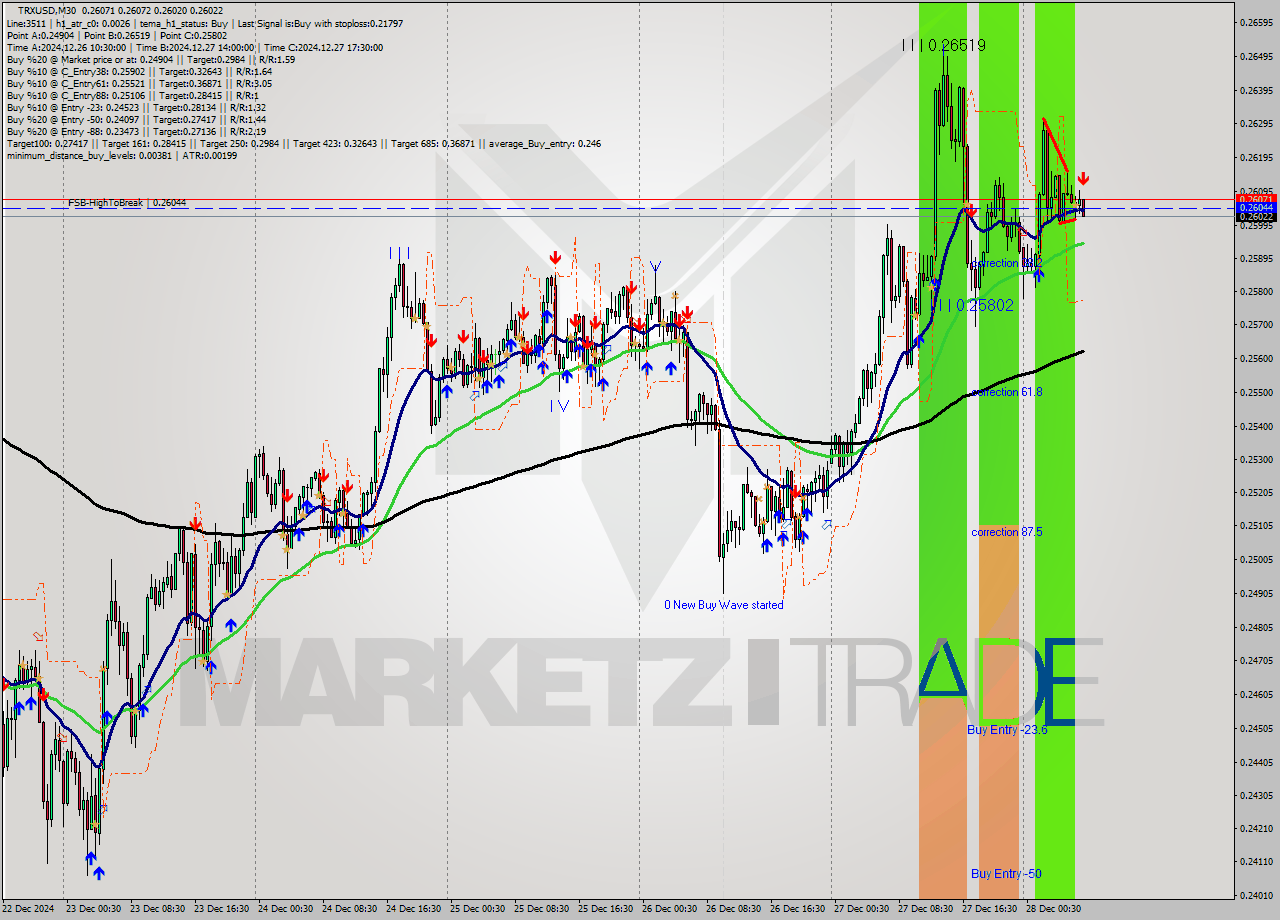
Task: Select 0.25400 on the price axis
Action: coord(1257,426)
